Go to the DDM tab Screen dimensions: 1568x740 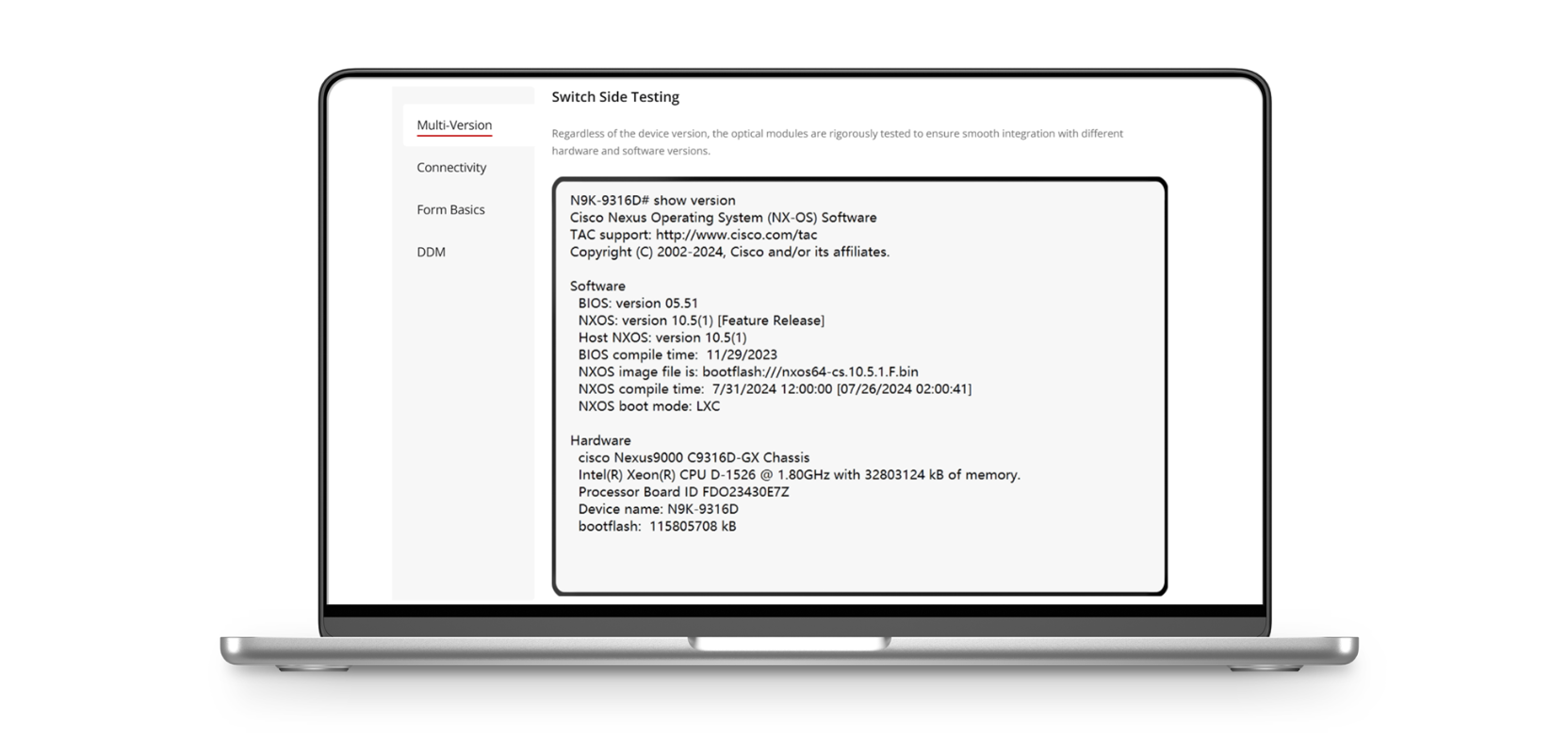coord(431,253)
